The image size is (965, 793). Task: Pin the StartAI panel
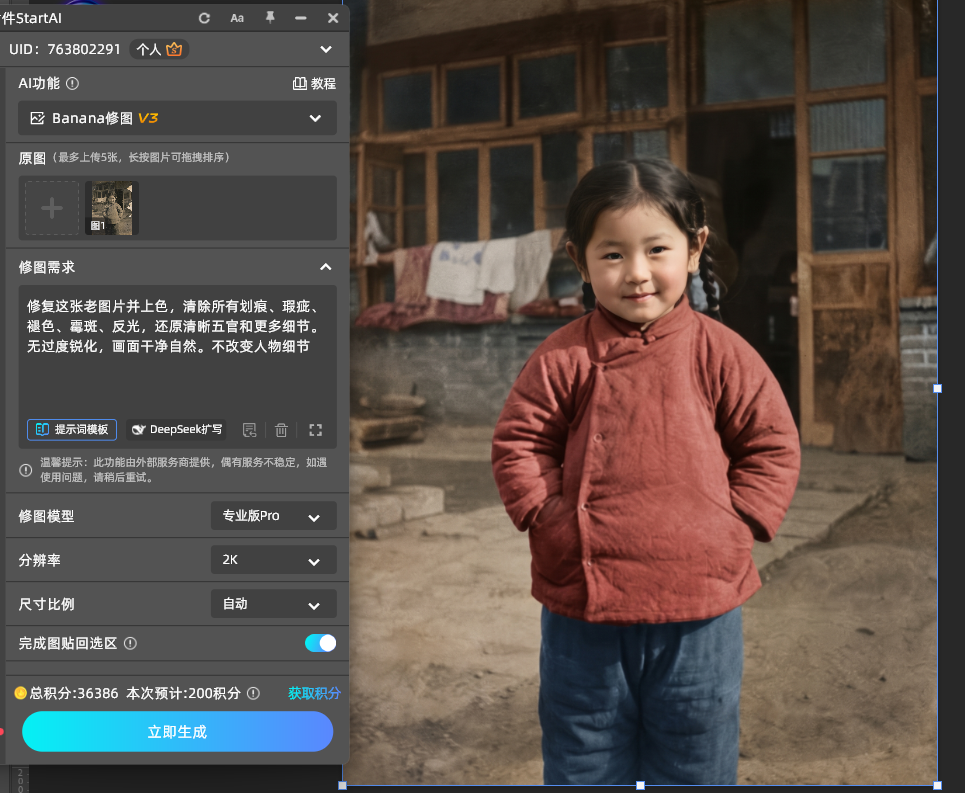tap(270, 18)
